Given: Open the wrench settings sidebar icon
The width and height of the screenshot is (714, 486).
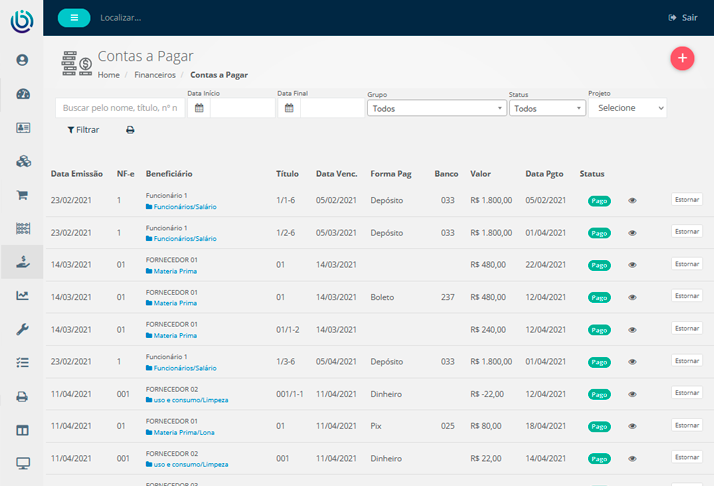Looking at the screenshot, I should coord(22,329).
